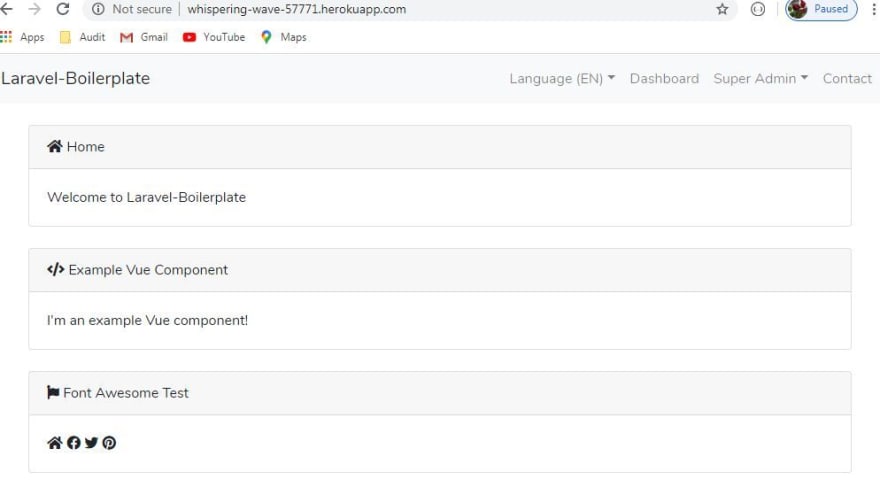Click the 'Font Awesome Test' header text
Image resolution: width=880 pixels, height=495 pixels.
pyautogui.click(x=126, y=393)
